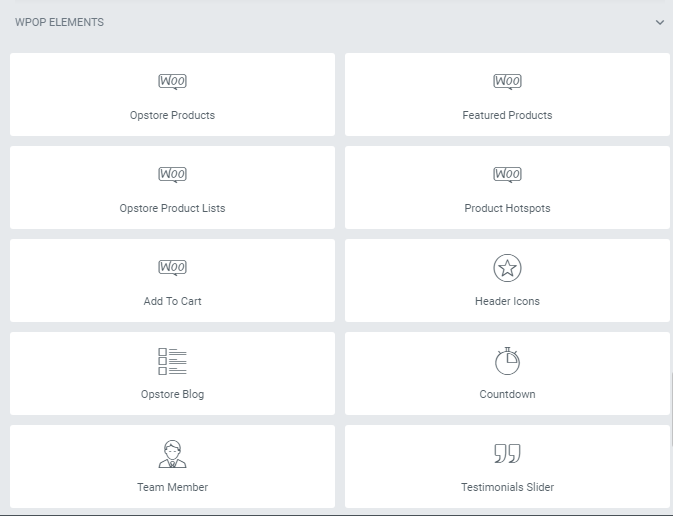Click the WPOP ELEMENTS section heading

pos(59,22)
